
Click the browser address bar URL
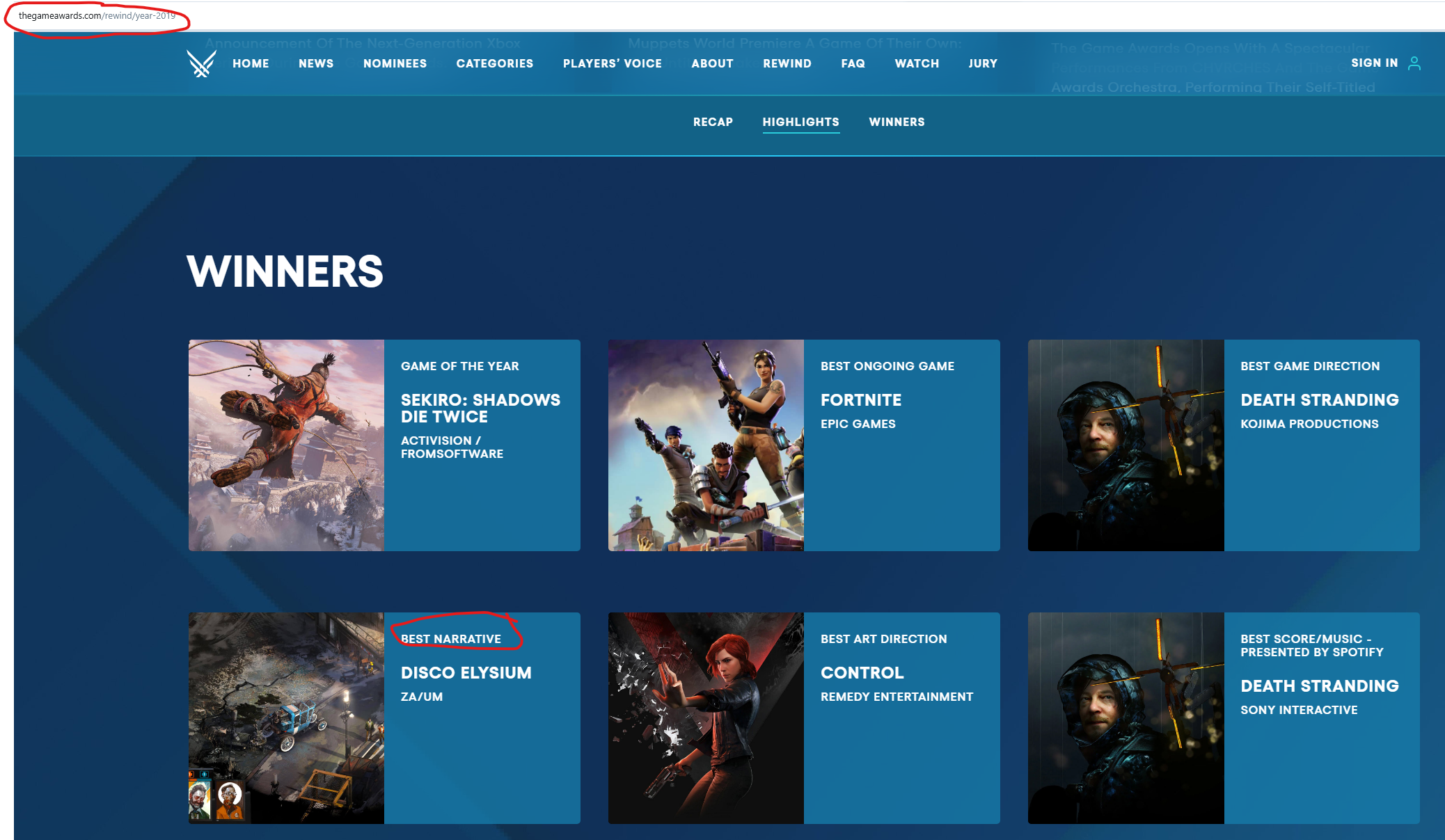[x=97, y=15]
